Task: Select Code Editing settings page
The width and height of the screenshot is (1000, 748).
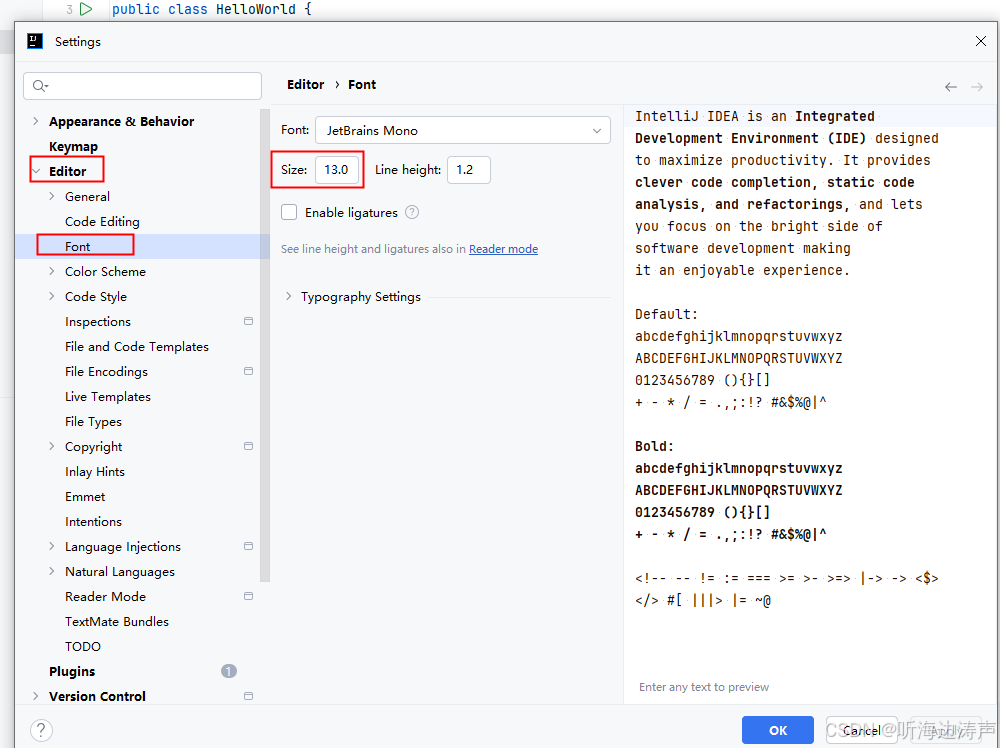Action: 102,221
